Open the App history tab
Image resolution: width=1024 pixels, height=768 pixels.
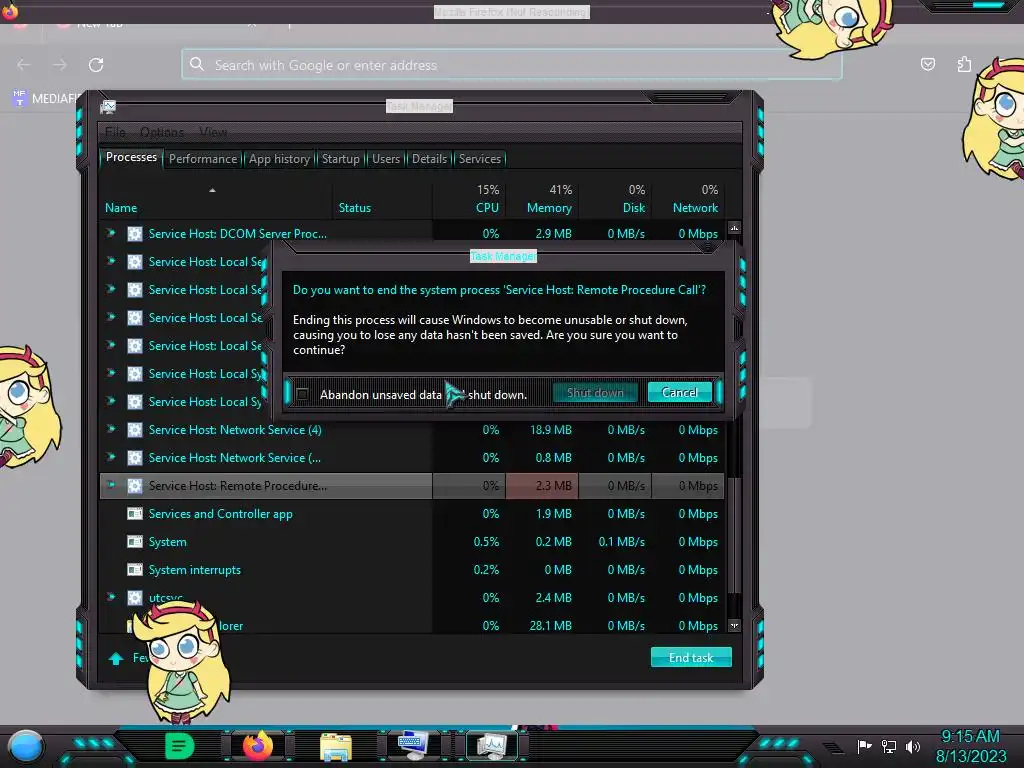[x=279, y=159]
